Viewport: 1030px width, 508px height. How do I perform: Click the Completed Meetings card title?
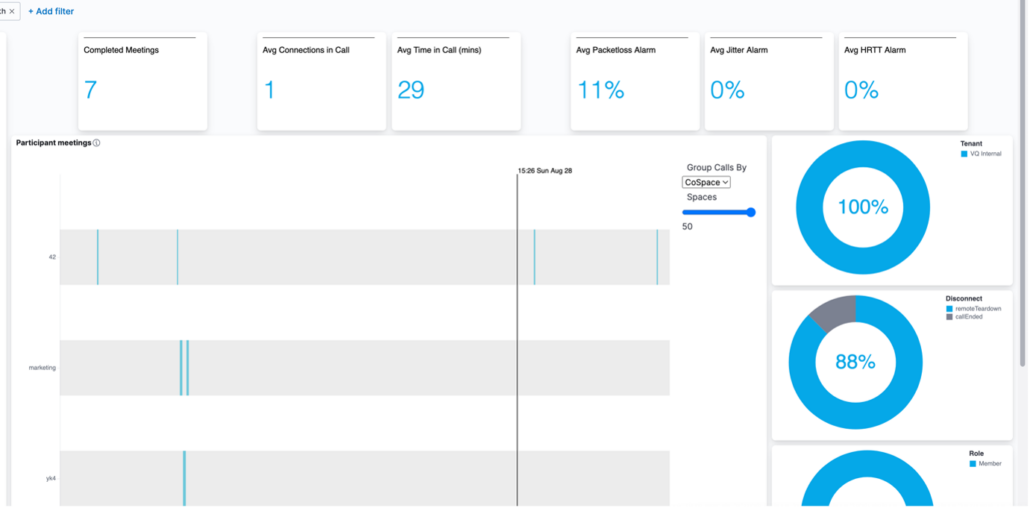coord(121,50)
